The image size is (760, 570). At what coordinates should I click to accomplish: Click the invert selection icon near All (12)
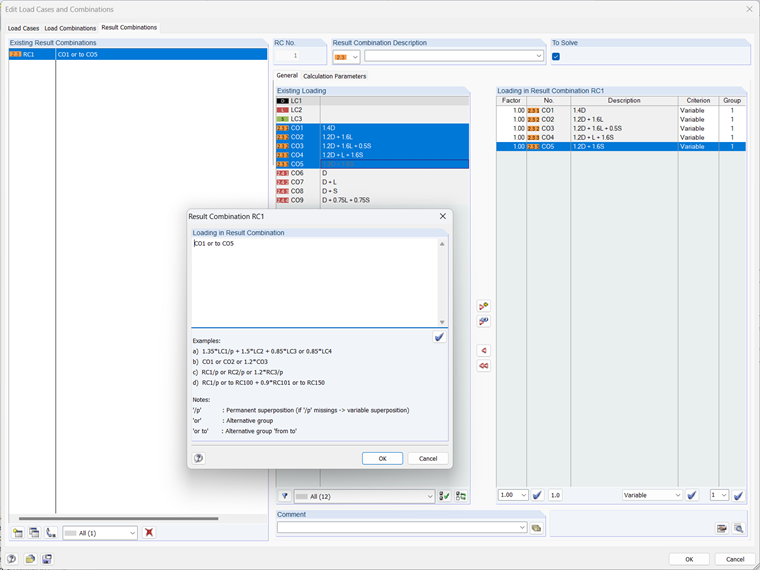[460, 496]
